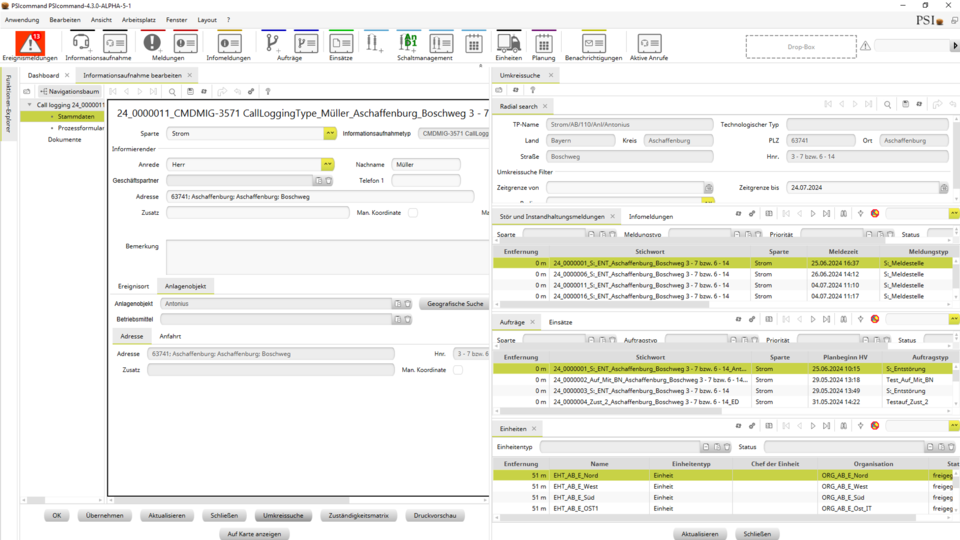The width and height of the screenshot is (960, 540).
Task: Click Bemerkung text area
Action: [x=328, y=257]
